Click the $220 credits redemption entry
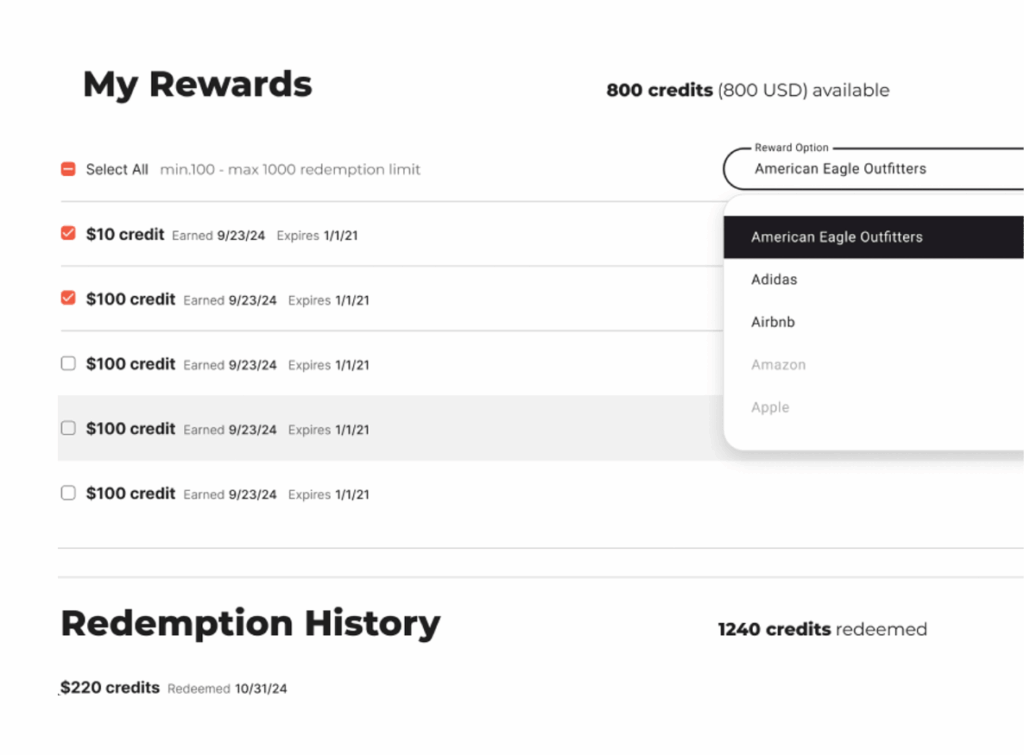Screen dimensions: 1024x755 pyautogui.click(x=108, y=687)
